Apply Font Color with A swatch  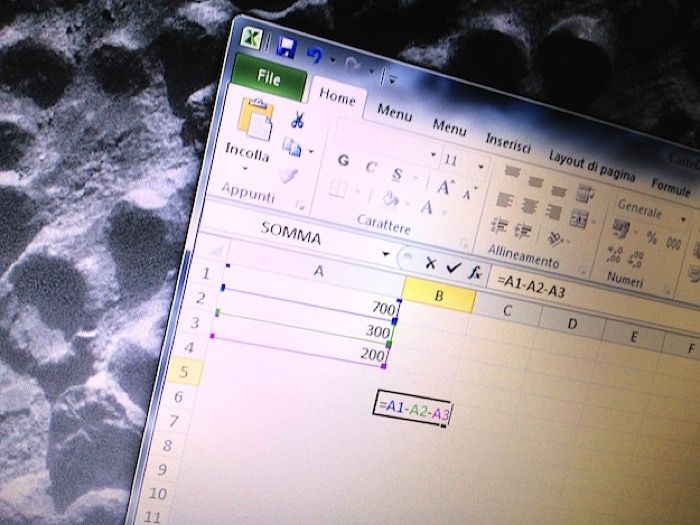(x=426, y=208)
